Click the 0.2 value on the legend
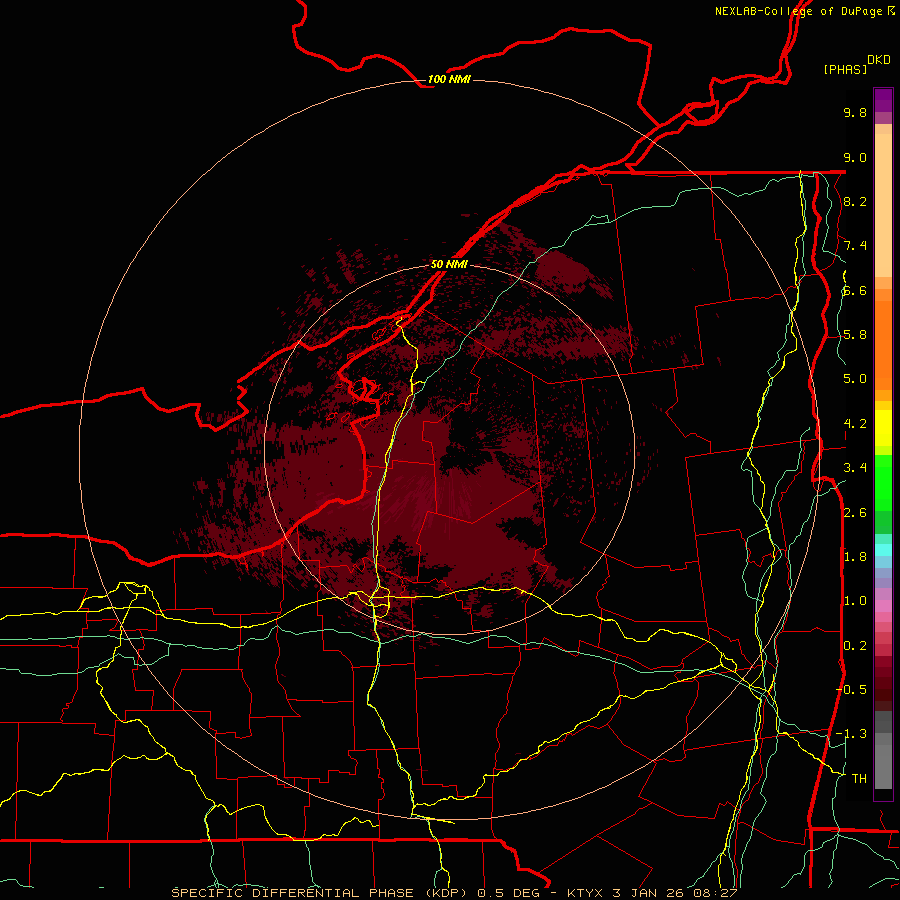 [855, 646]
